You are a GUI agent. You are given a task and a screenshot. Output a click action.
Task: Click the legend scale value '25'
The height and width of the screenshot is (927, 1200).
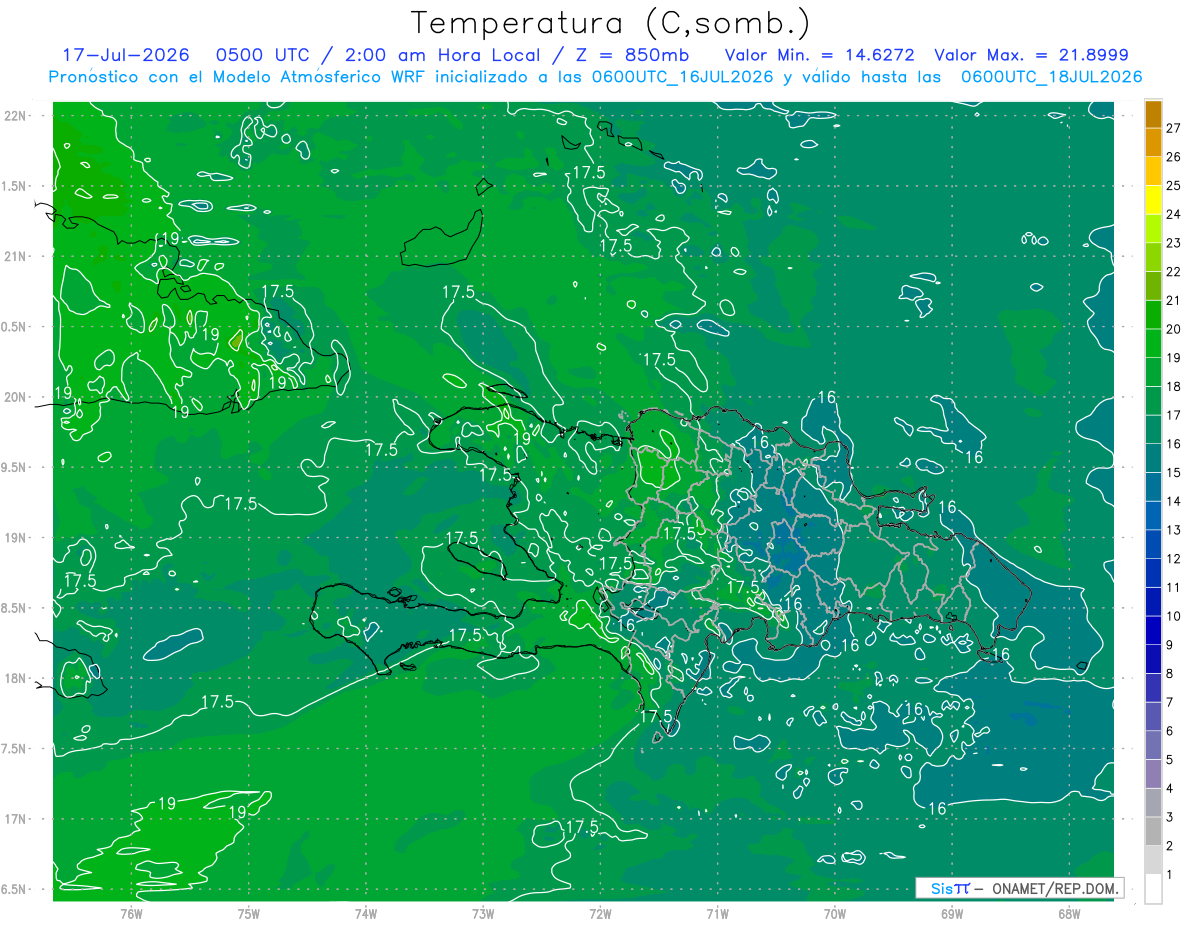click(x=1173, y=185)
